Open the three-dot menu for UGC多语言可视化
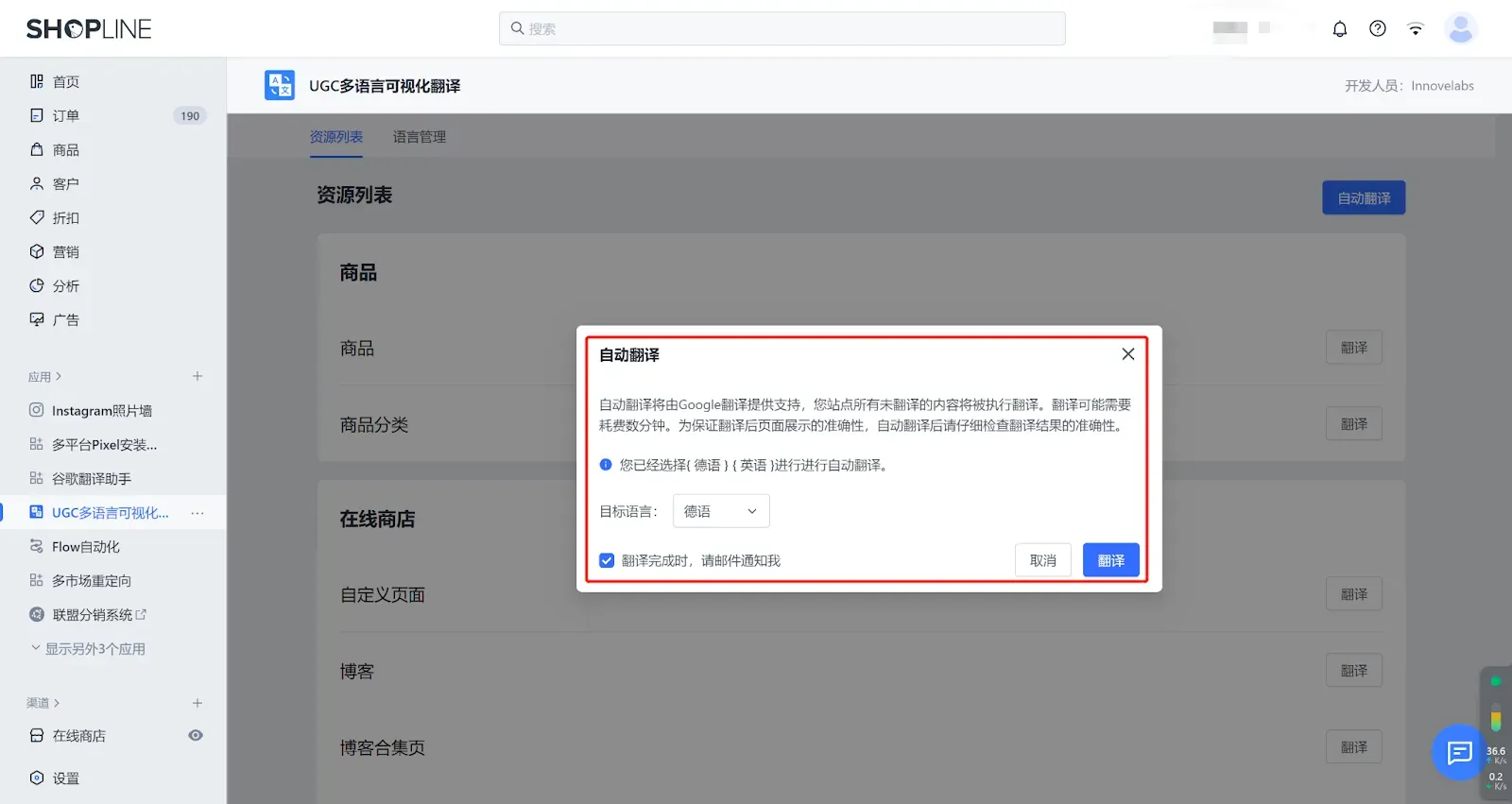Image resolution: width=1512 pixels, height=804 pixels. pos(198,513)
